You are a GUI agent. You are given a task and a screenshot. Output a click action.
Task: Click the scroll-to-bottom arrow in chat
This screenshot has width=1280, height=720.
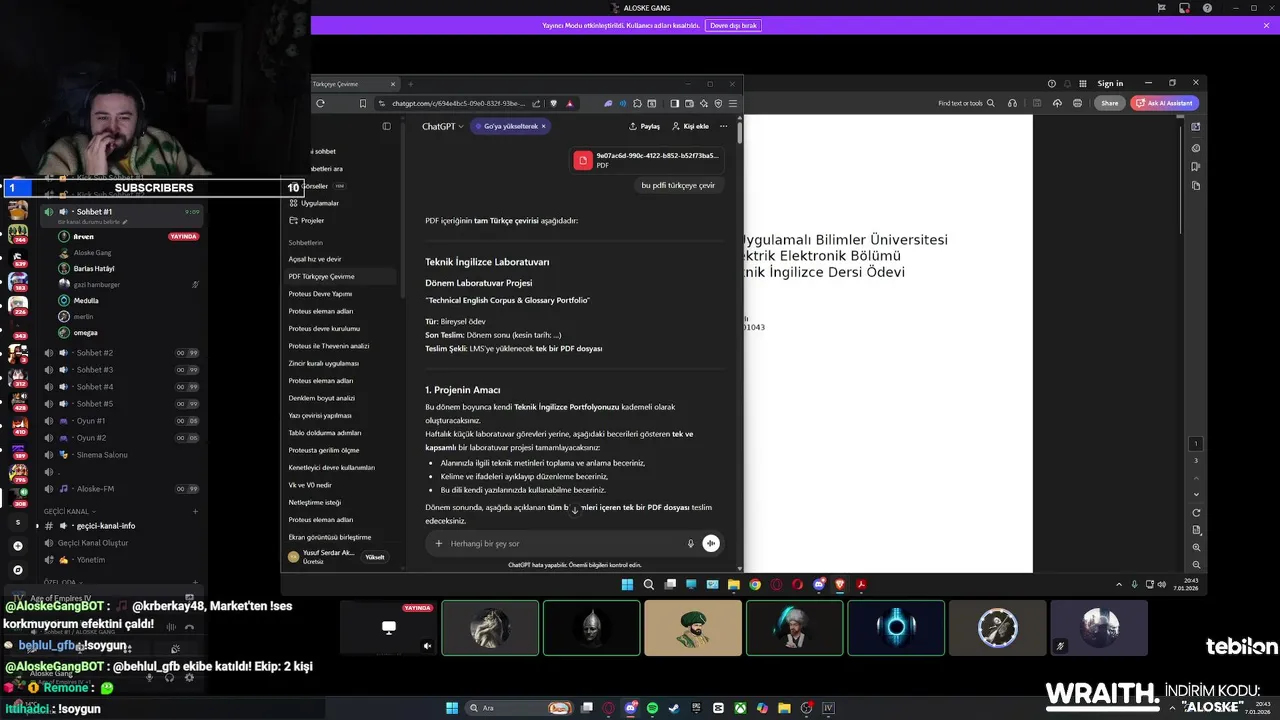point(574,510)
